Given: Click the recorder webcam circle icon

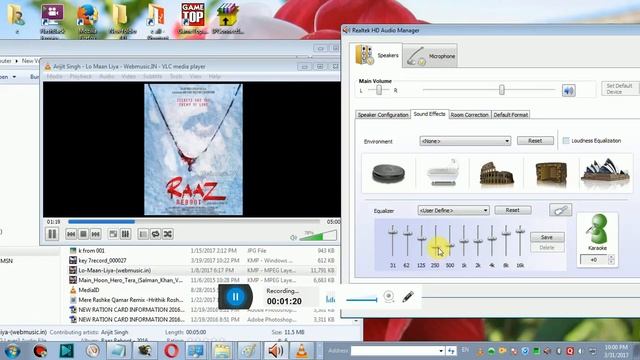Looking at the screenshot, I should (389, 297).
